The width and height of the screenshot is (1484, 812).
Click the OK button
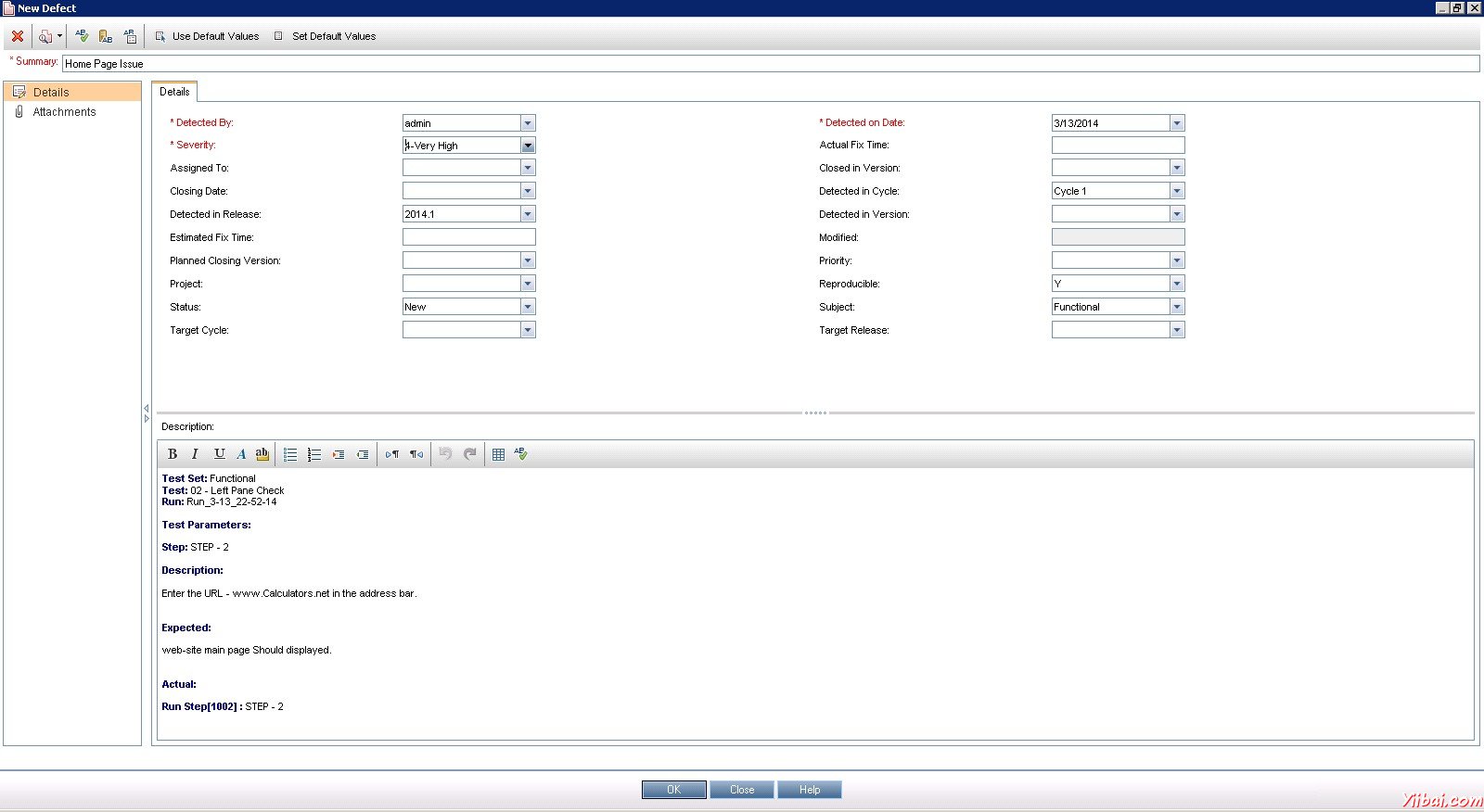pyautogui.click(x=673, y=790)
